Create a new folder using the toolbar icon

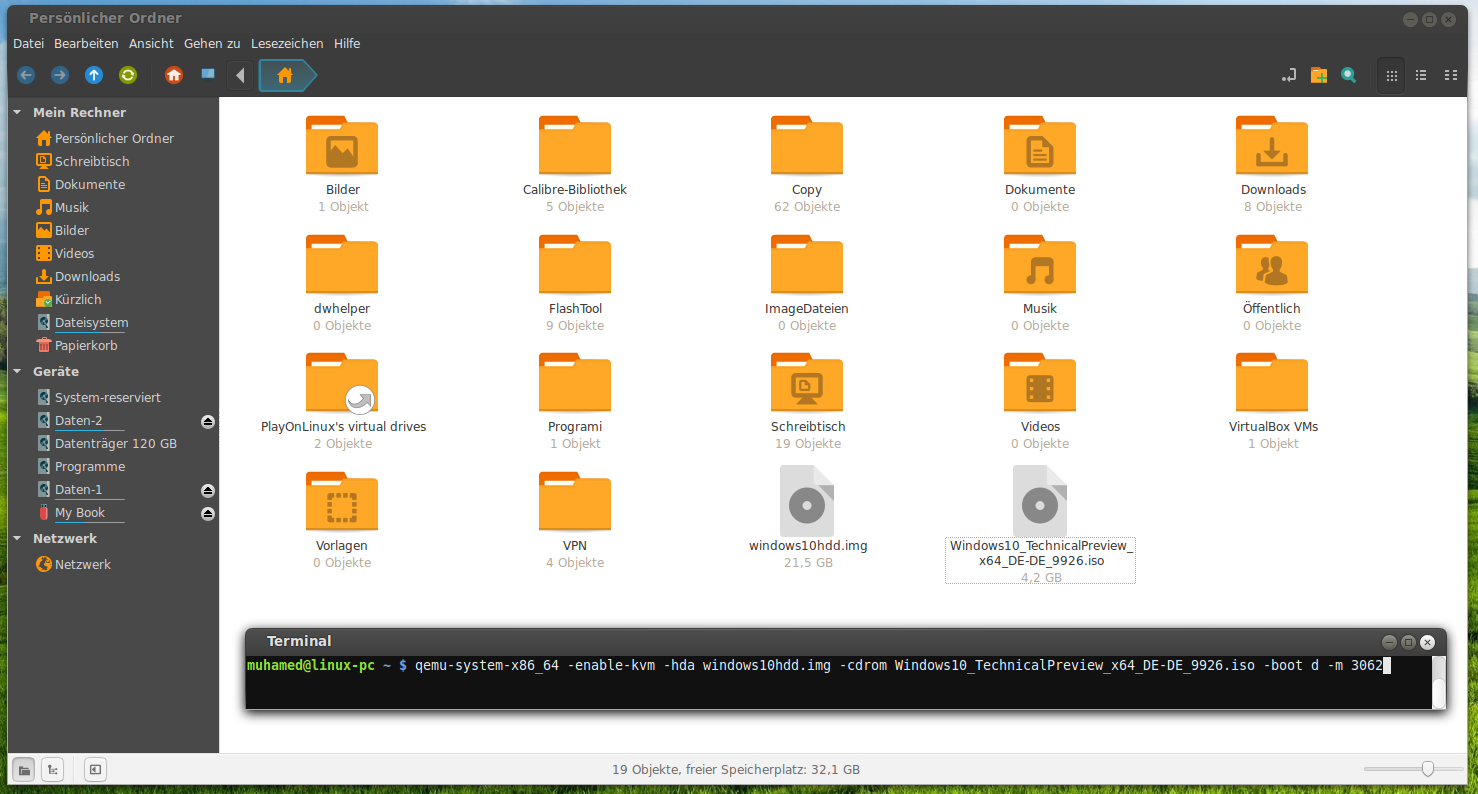click(1319, 75)
